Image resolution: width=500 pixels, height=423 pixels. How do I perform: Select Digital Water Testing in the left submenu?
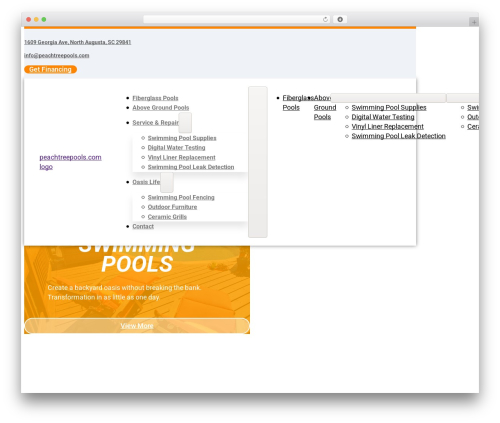tap(176, 147)
